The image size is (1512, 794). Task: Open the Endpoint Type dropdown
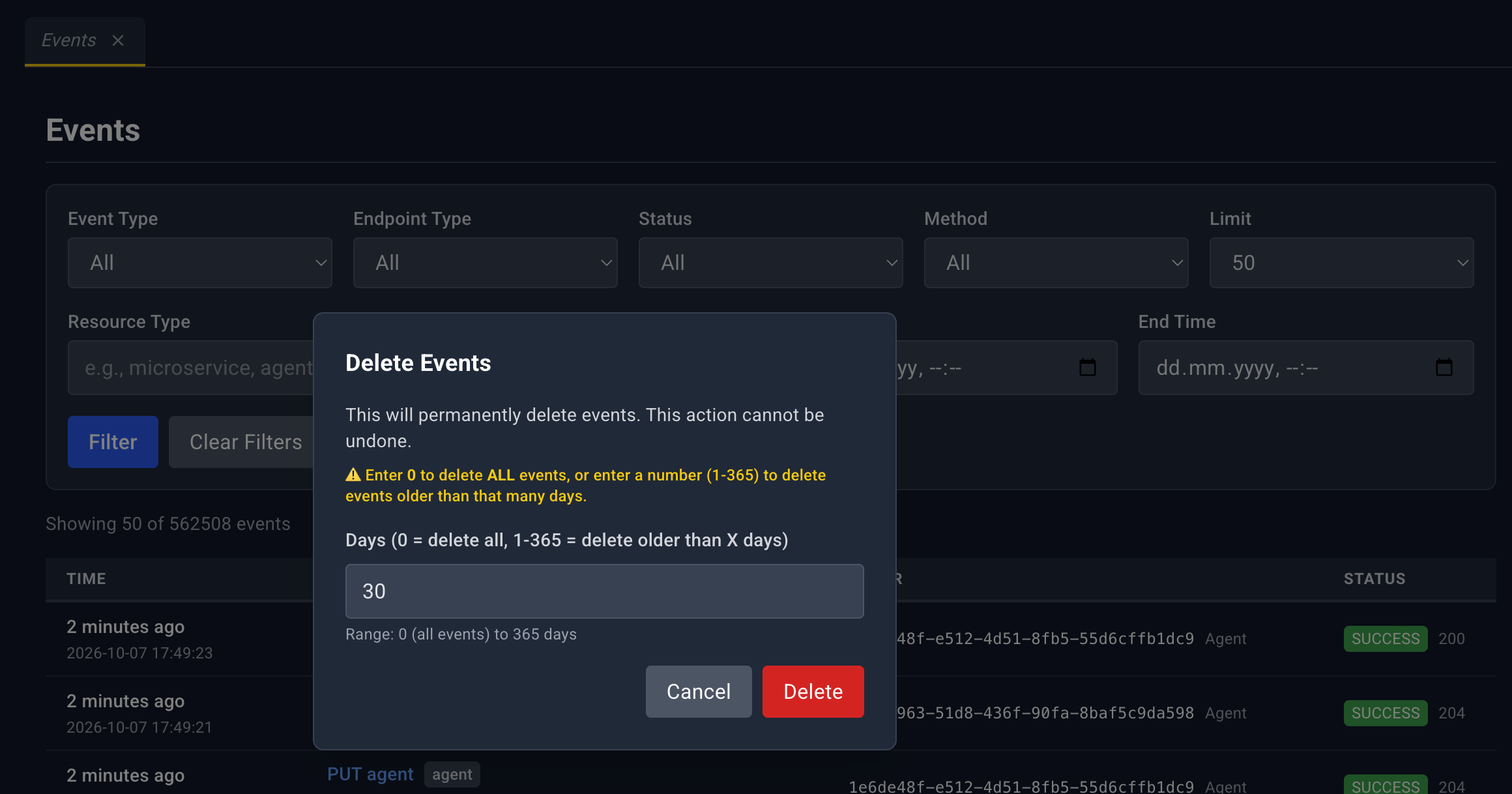coord(486,263)
